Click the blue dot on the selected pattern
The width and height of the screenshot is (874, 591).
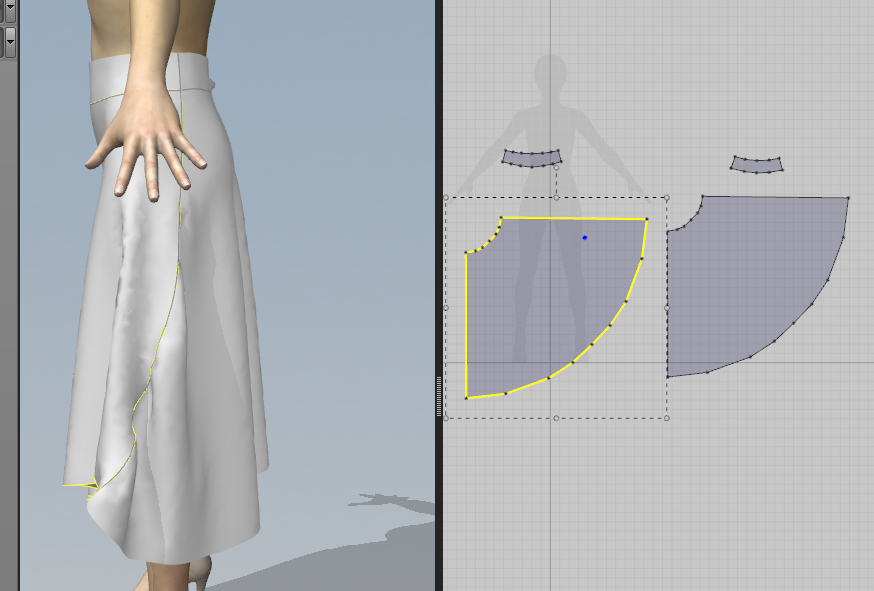pyautogui.click(x=585, y=238)
